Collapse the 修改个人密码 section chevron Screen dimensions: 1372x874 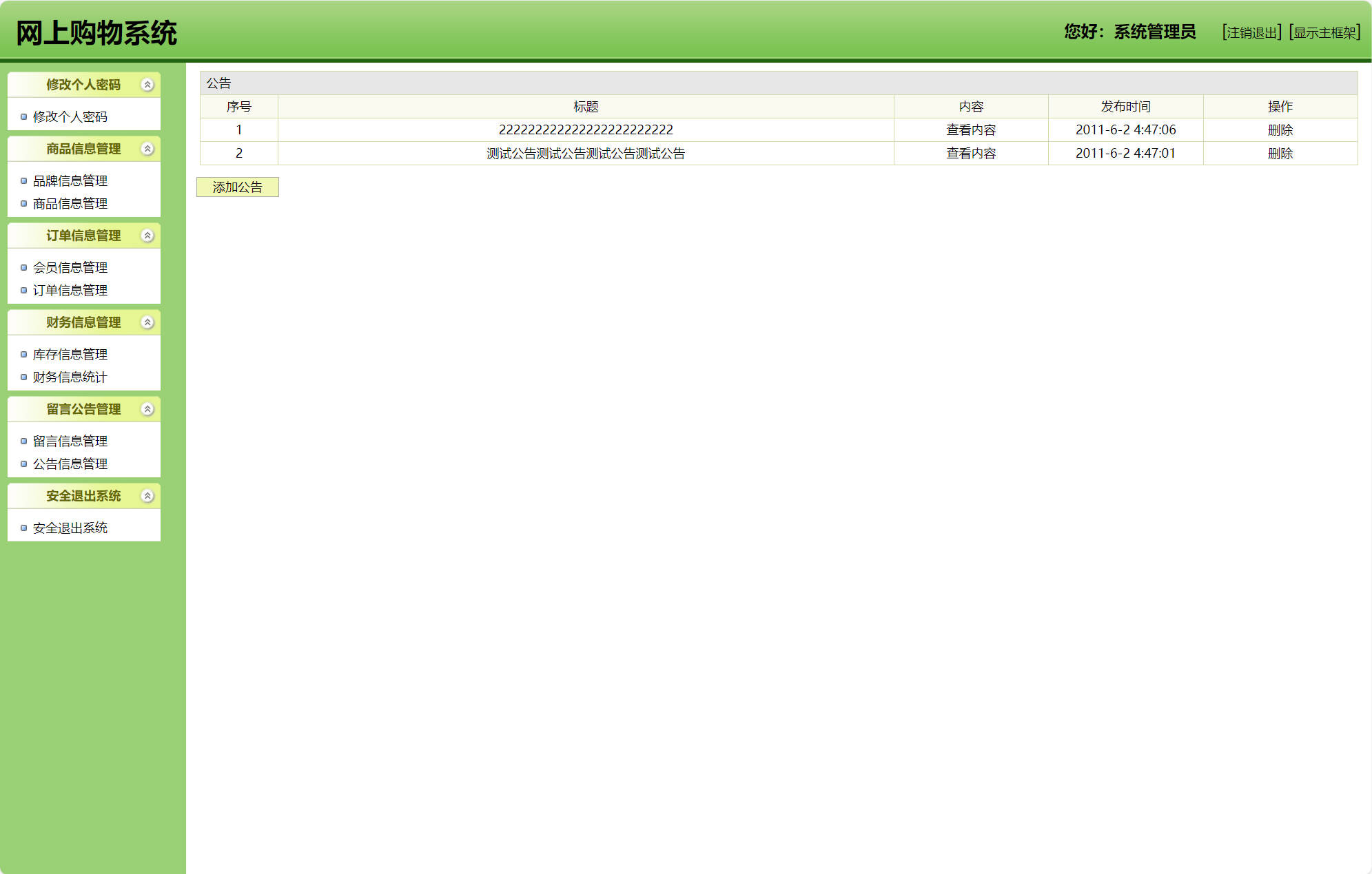(147, 85)
